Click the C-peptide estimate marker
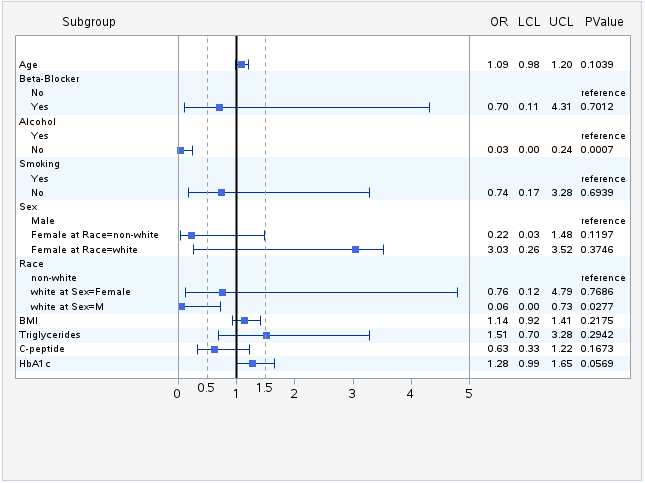The width and height of the screenshot is (645, 483). tap(214, 349)
